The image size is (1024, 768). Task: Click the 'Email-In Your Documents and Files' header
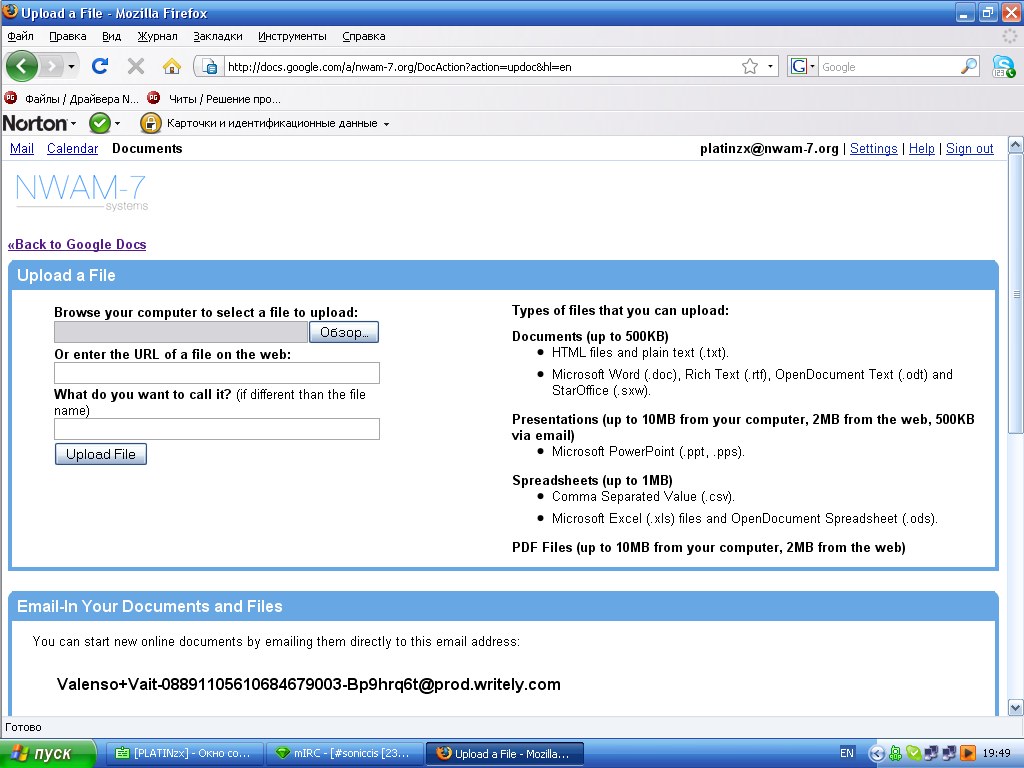[150, 606]
